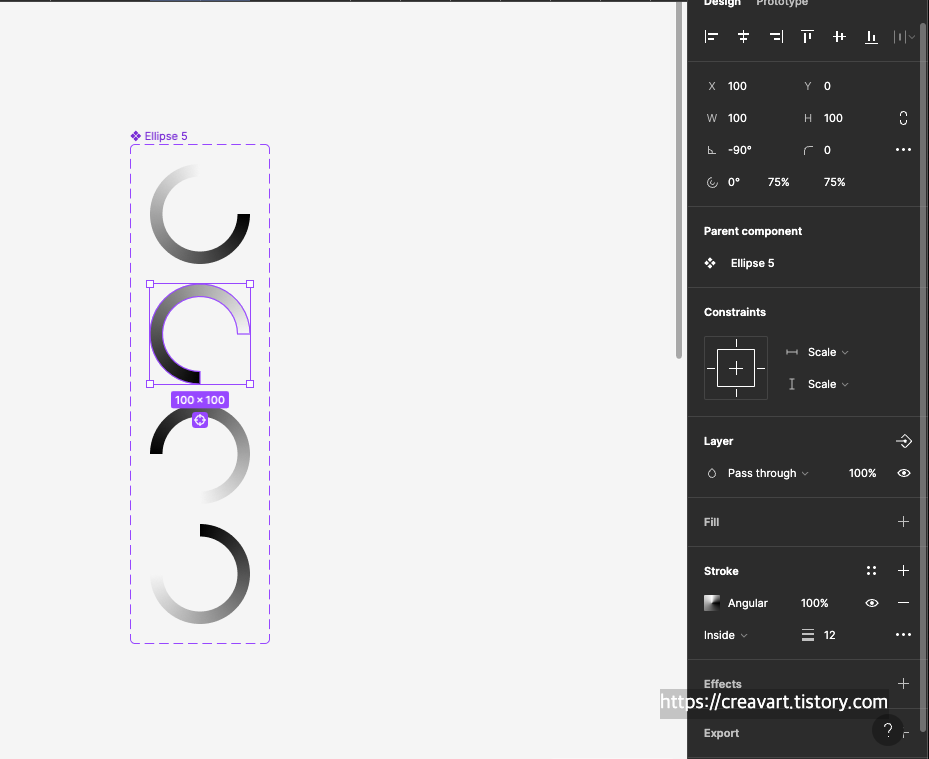Click the properties panel scrollbar

[922, 377]
